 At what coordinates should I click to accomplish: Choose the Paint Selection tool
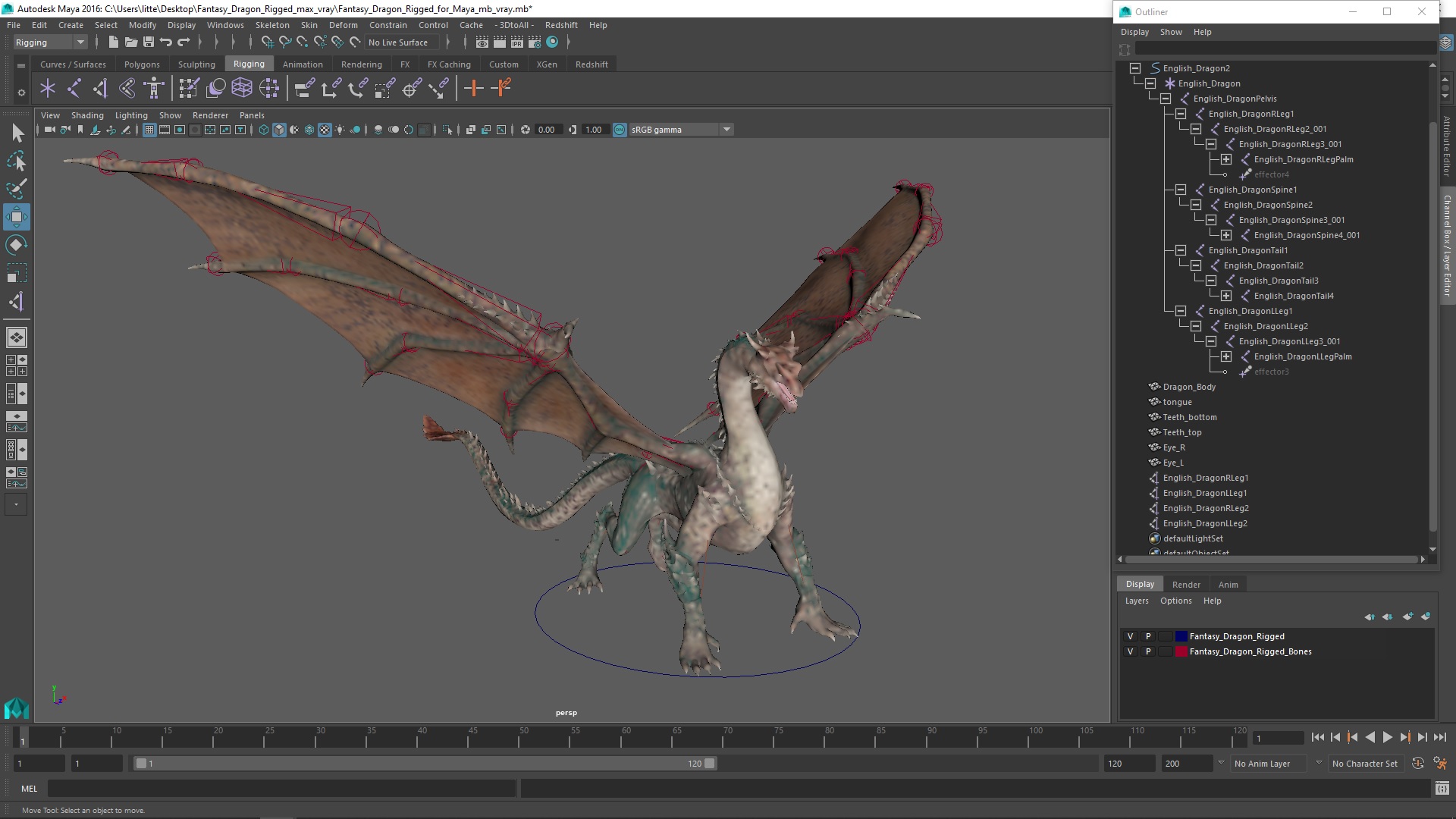point(17,189)
